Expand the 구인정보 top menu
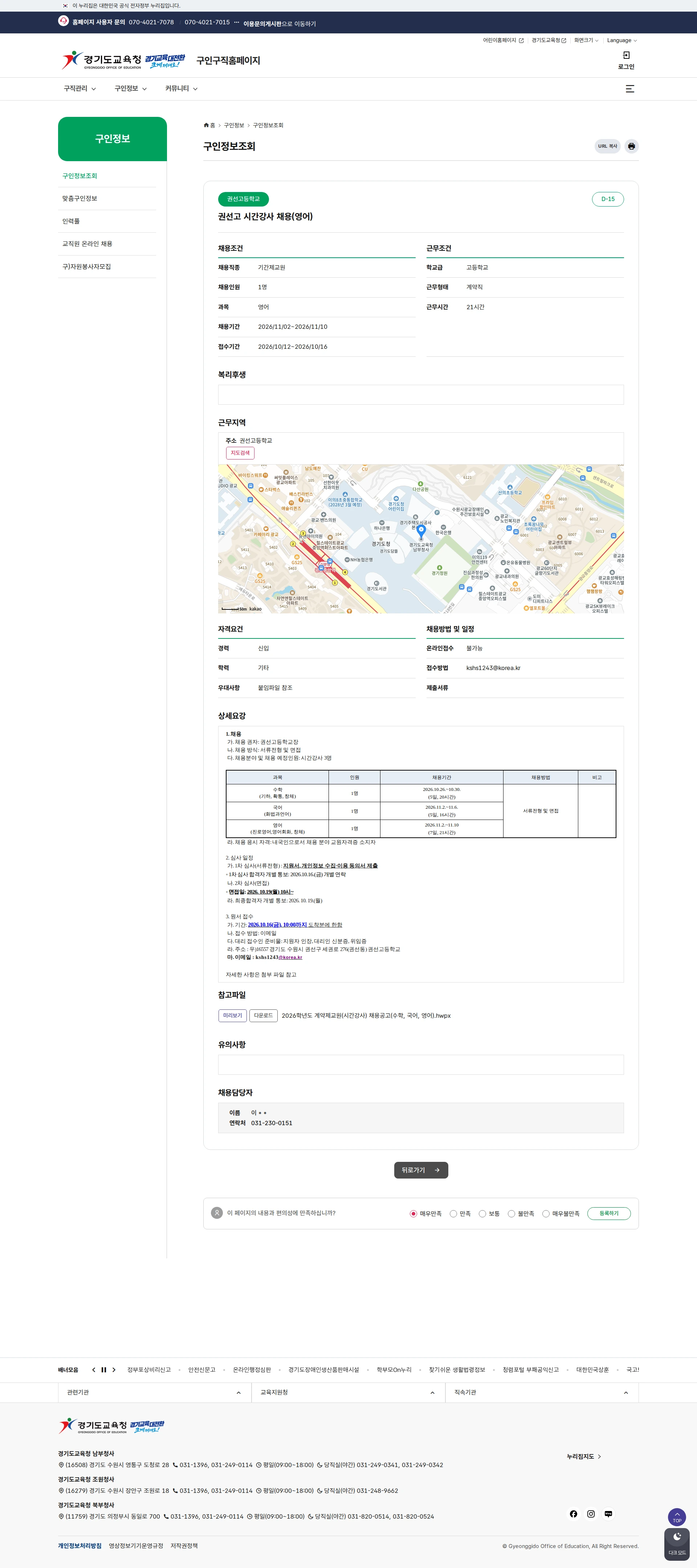The width and height of the screenshot is (697, 1568). pos(131,89)
